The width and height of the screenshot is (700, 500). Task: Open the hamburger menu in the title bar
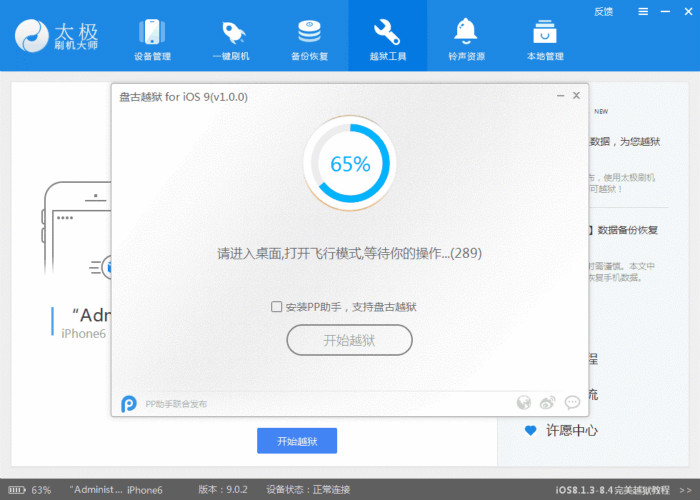[643, 12]
